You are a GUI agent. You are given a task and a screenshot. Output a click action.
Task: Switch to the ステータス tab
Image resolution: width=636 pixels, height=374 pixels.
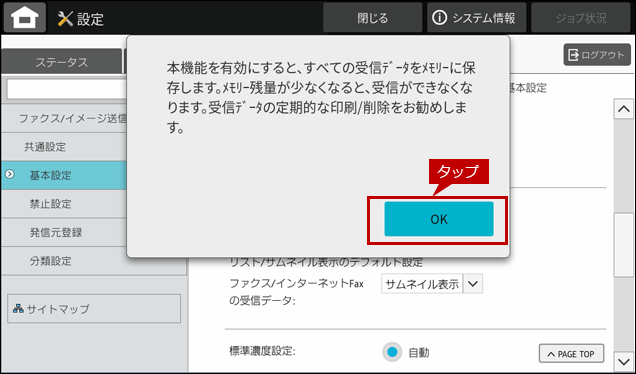[x=61, y=62]
